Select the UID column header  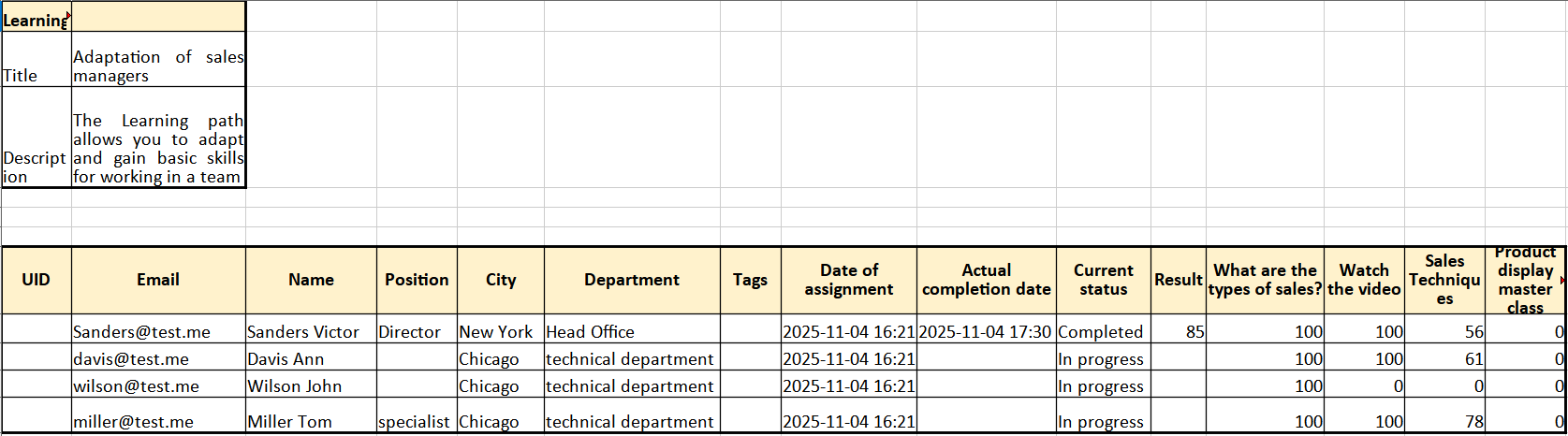click(36, 280)
